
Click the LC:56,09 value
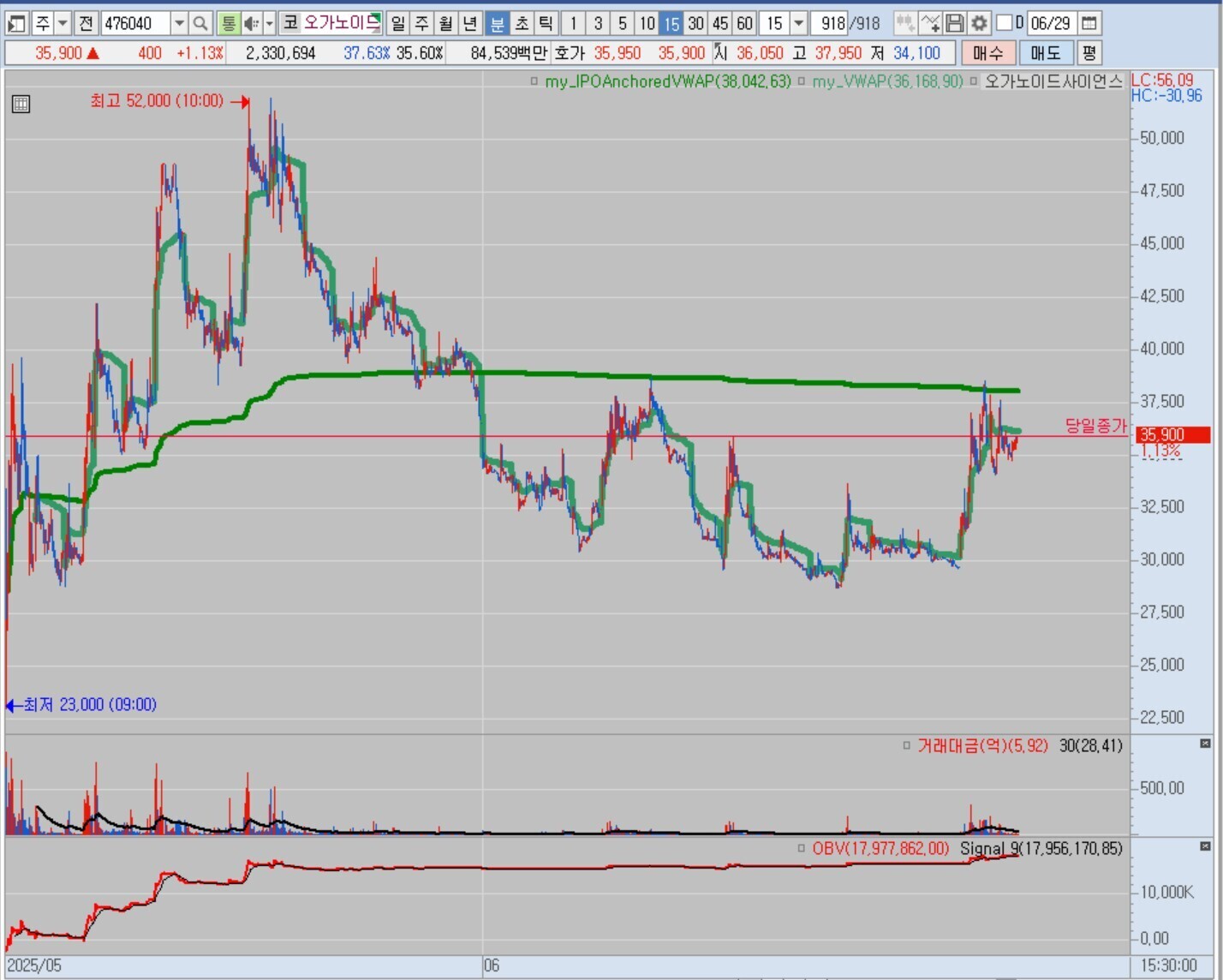coord(1162,81)
